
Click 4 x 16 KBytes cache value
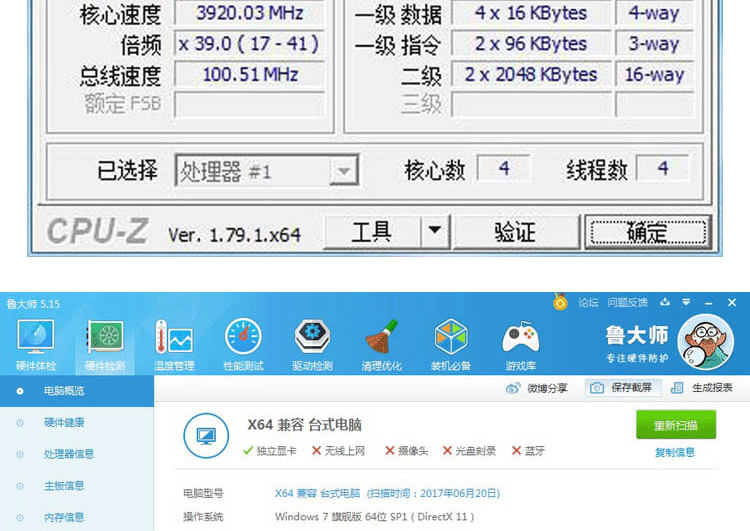[x=531, y=13]
